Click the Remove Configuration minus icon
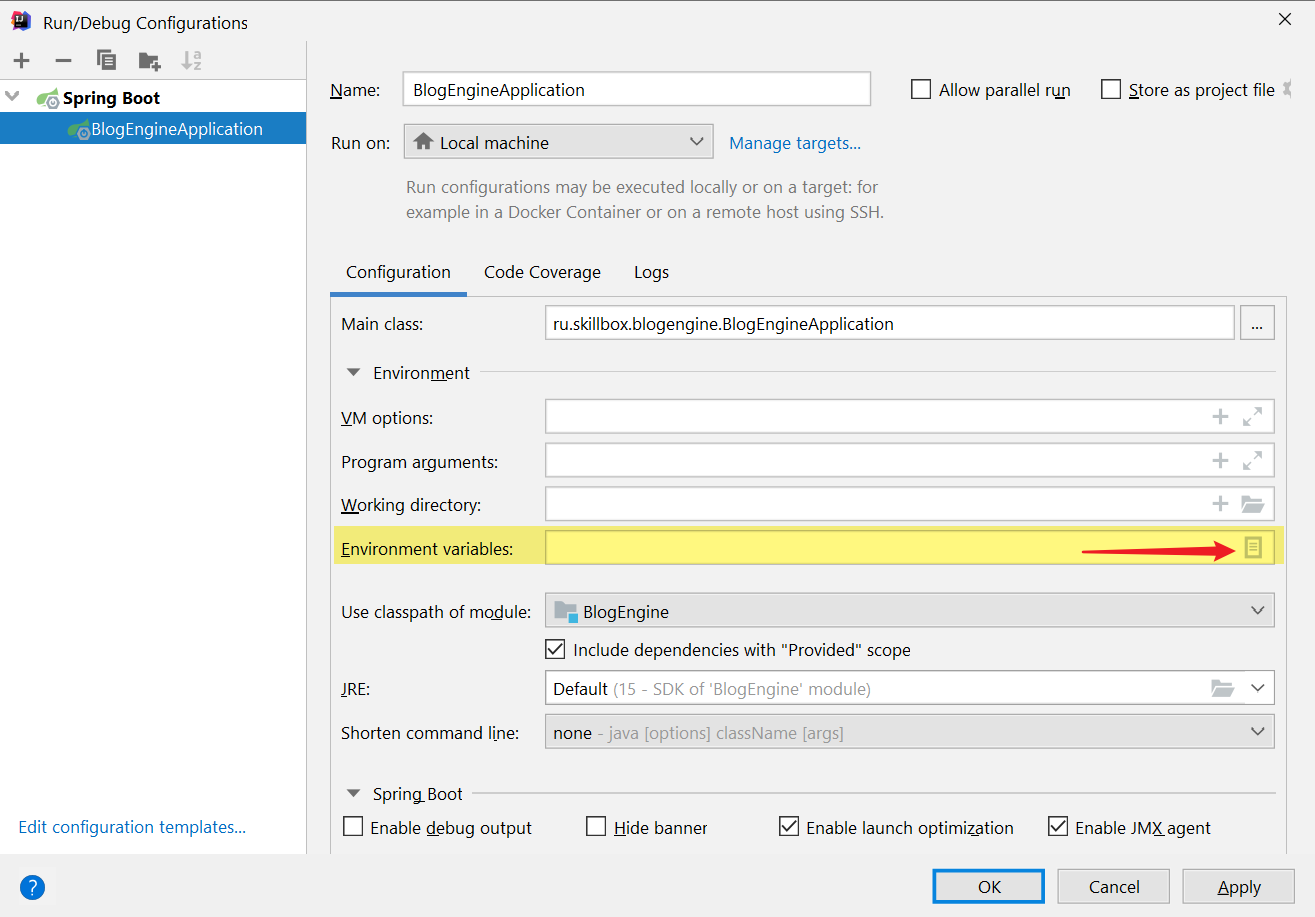1315x917 pixels. pos(63,61)
